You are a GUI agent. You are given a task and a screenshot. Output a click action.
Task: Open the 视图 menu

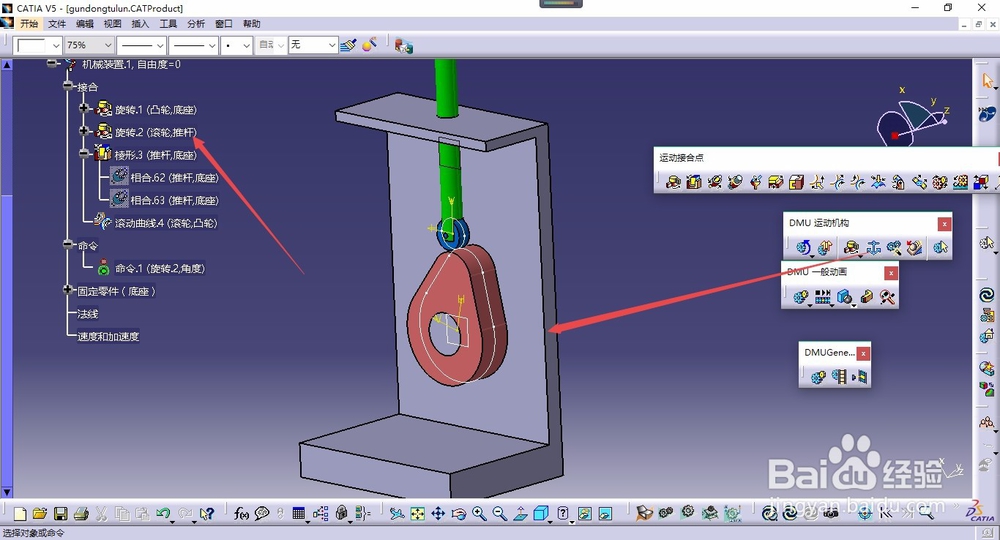tap(112, 24)
